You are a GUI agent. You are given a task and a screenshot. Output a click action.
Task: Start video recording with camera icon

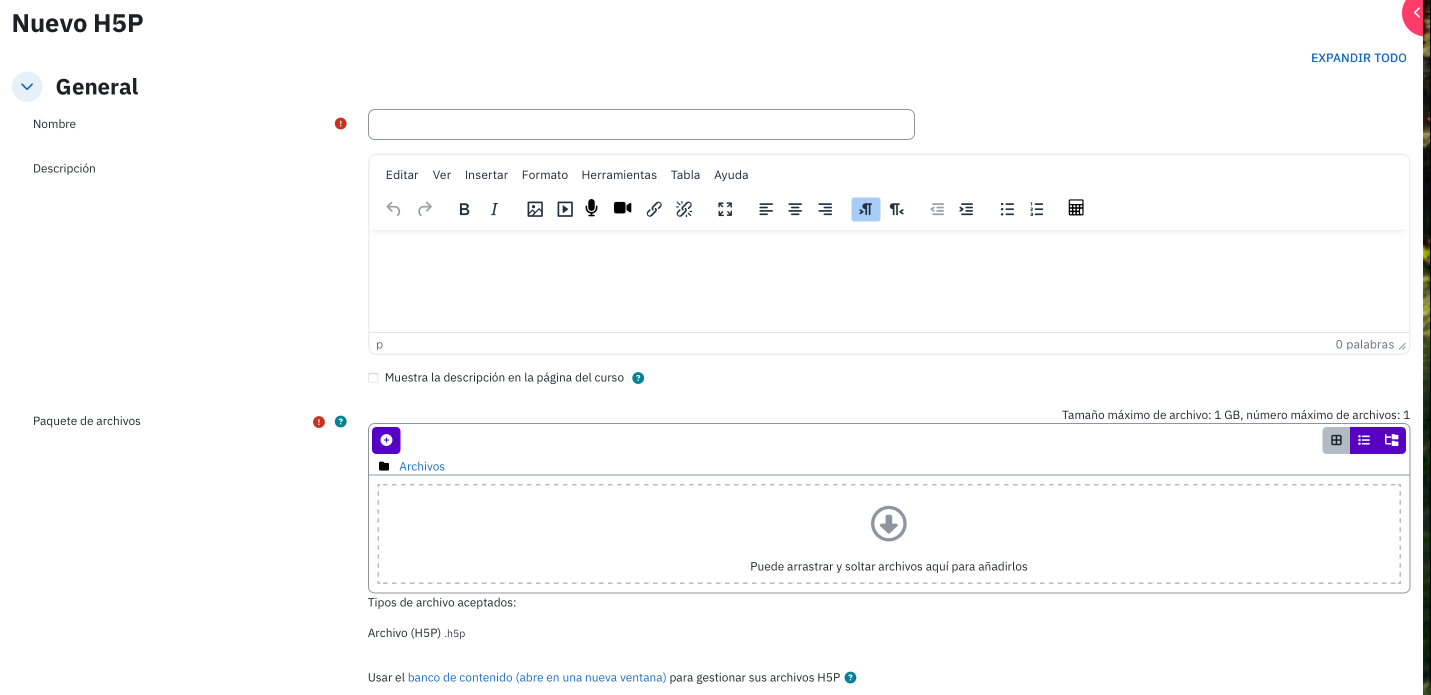point(622,208)
